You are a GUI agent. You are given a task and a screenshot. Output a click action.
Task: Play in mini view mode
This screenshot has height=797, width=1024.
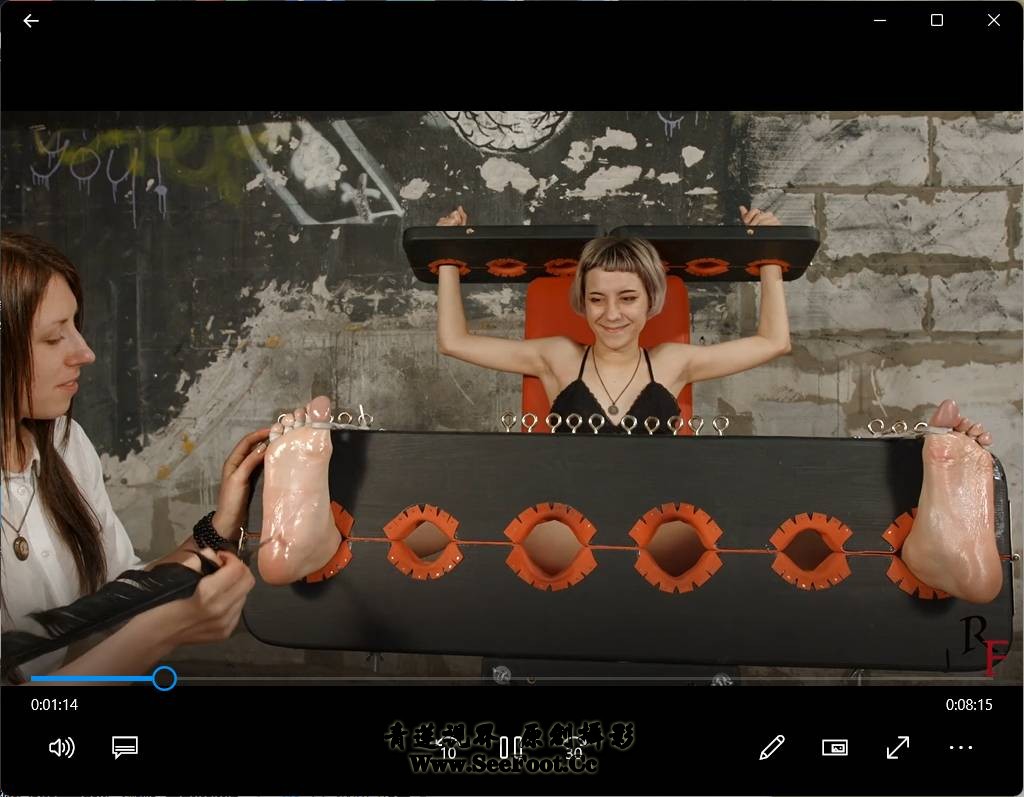pyautogui.click(x=834, y=747)
